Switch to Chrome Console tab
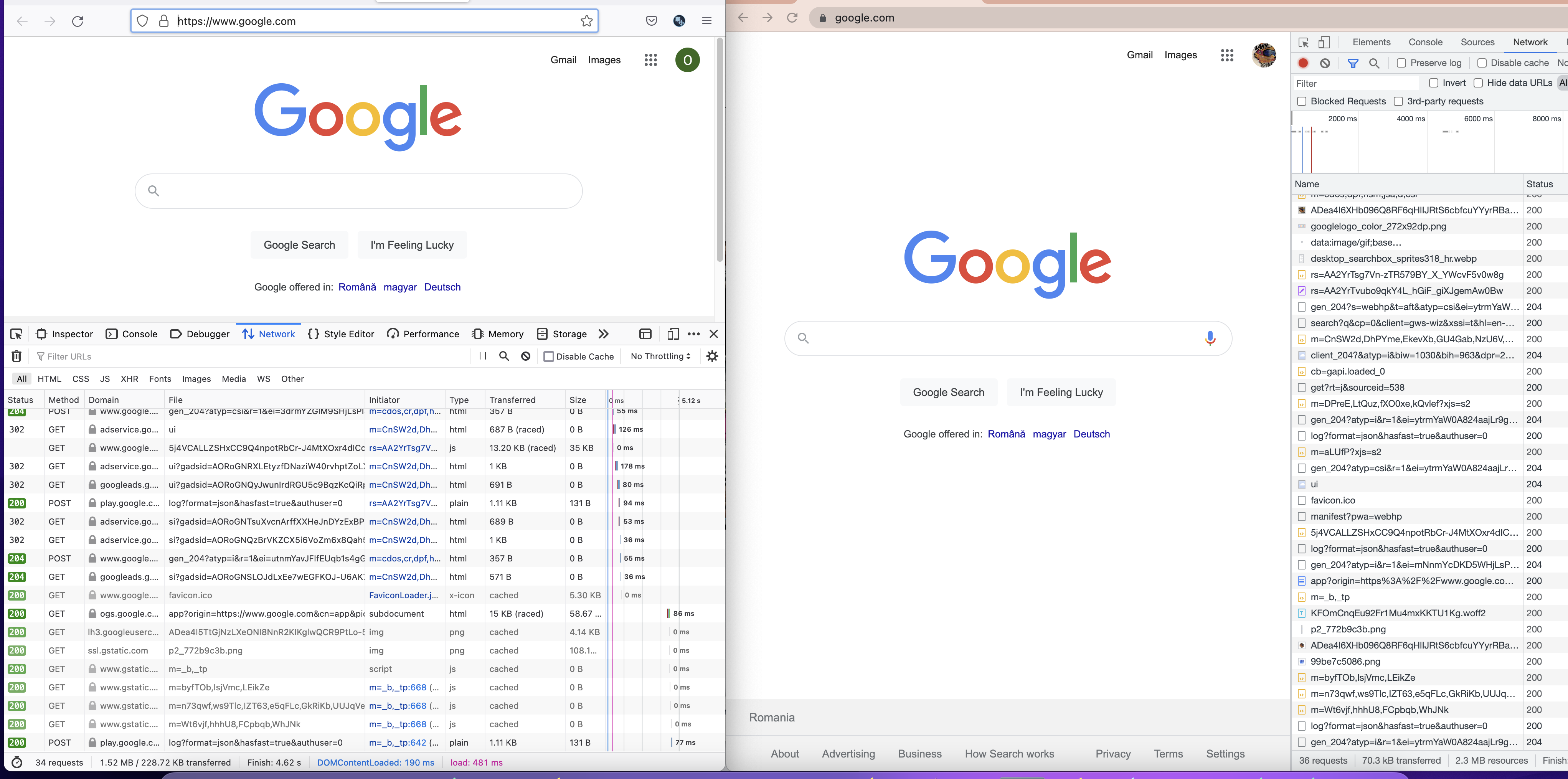The width and height of the screenshot is (1568, 779). coord(1425,42)
